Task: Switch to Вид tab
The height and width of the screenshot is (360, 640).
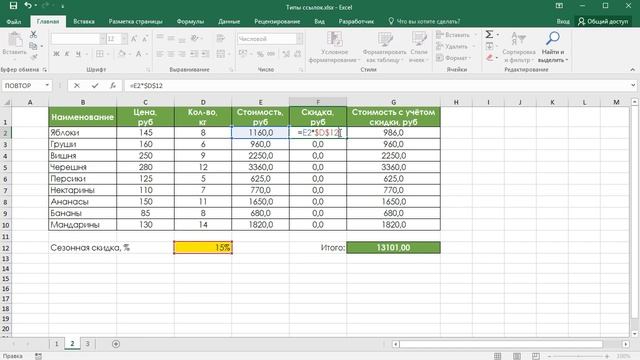Action: pyautogui.click(x=320, y=21)
